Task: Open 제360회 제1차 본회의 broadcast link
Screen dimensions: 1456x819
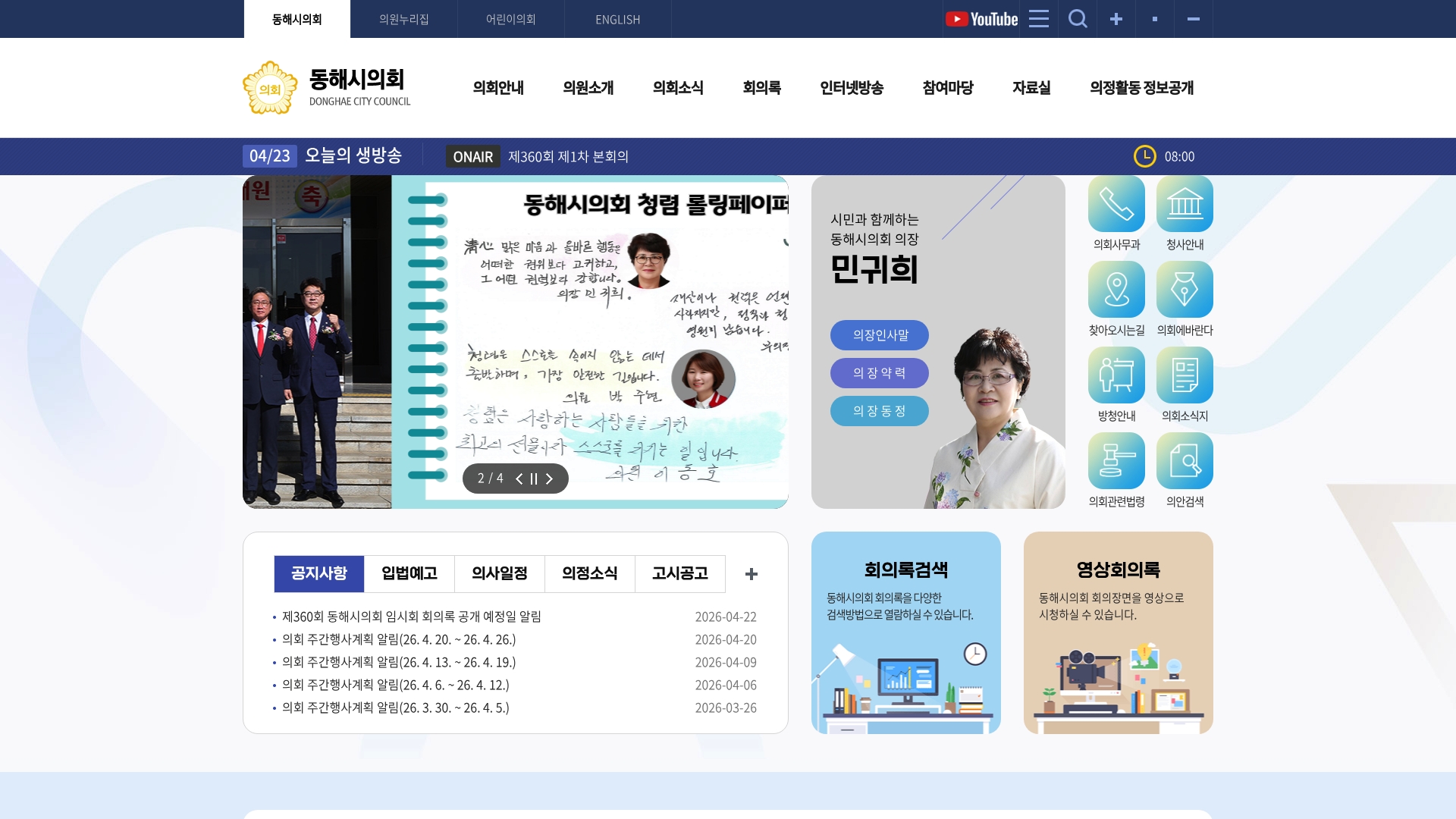Action: coord(568,156)
